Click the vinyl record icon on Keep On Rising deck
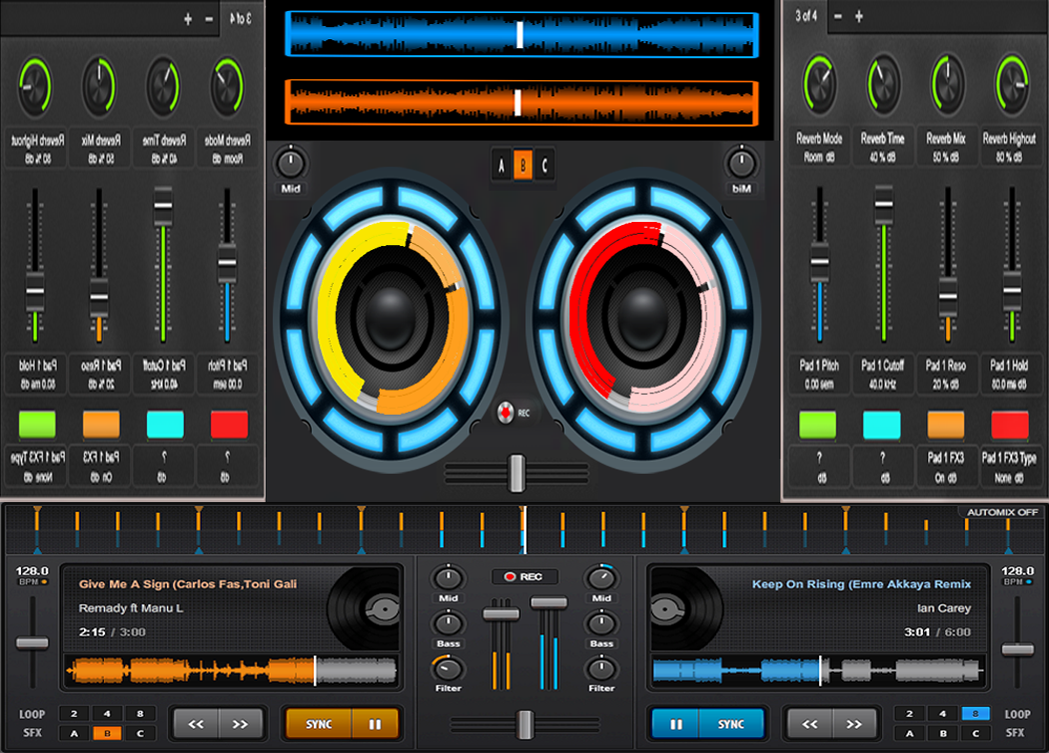Image resolution: width=1049 pixels, height=753 pixels. (x=686, y=609)
